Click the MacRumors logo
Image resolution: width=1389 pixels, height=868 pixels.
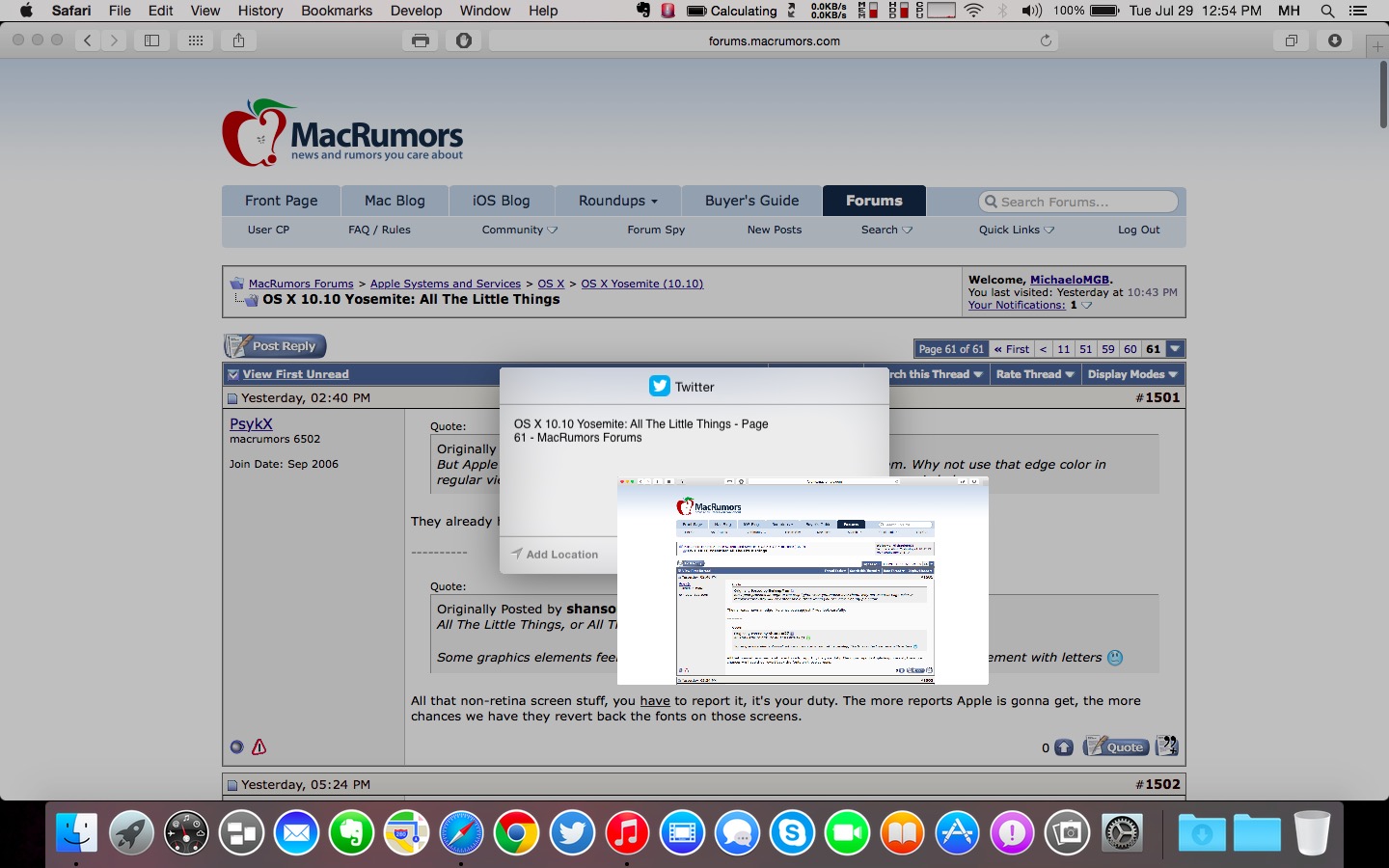pyautogui.click(x=342, y=133)
